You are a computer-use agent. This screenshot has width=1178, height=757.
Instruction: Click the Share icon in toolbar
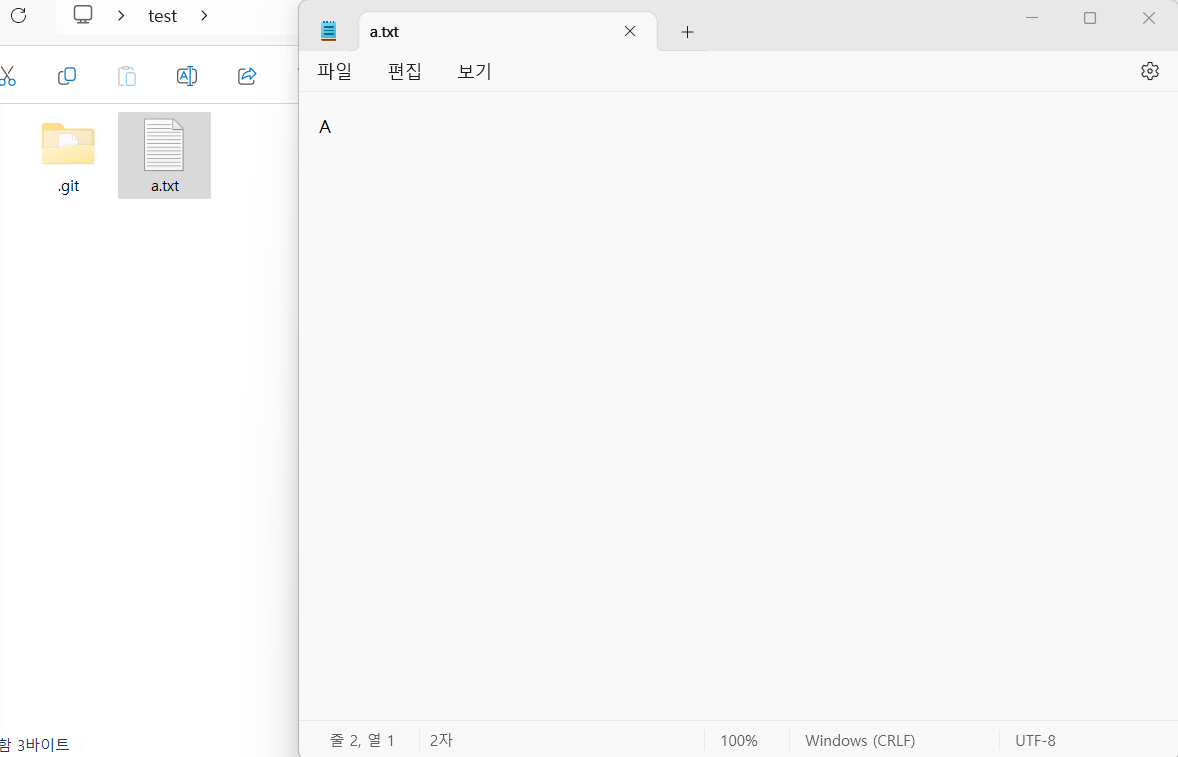(247, 76)
